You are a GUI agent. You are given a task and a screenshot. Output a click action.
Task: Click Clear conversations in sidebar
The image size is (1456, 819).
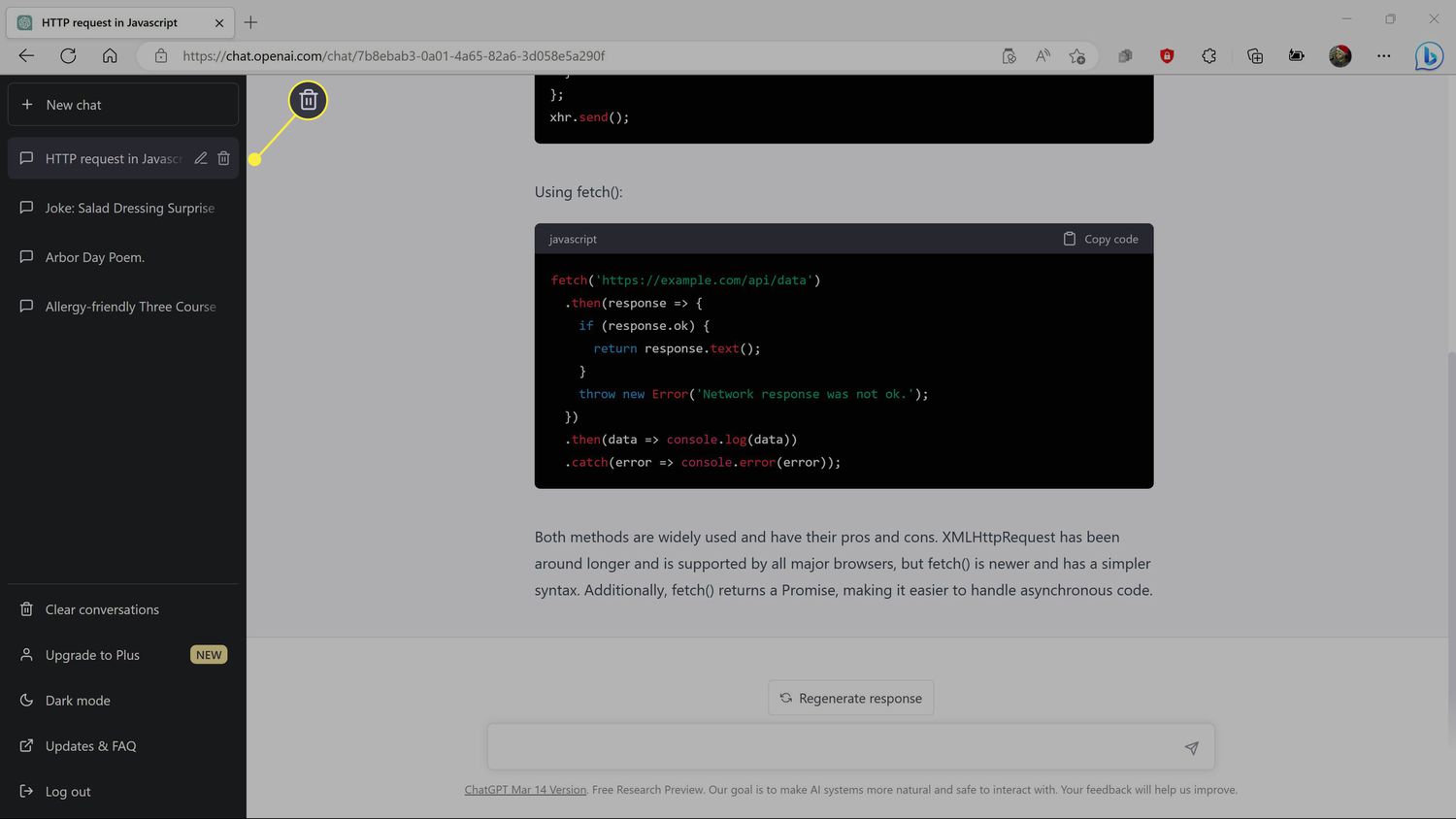click(102, 609)
